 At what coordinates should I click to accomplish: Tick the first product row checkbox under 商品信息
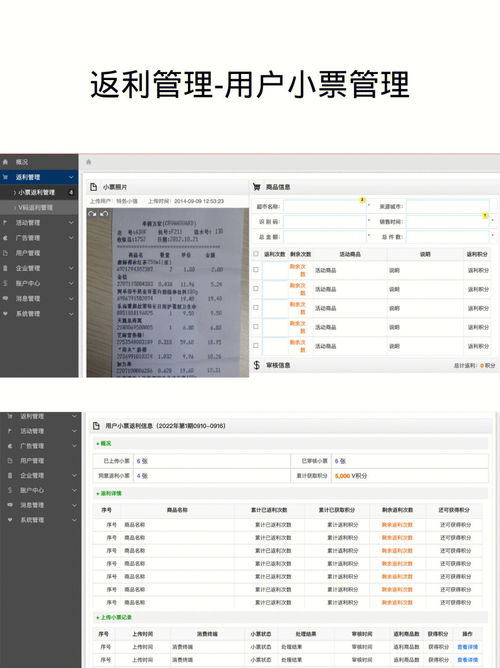(256, 269)
